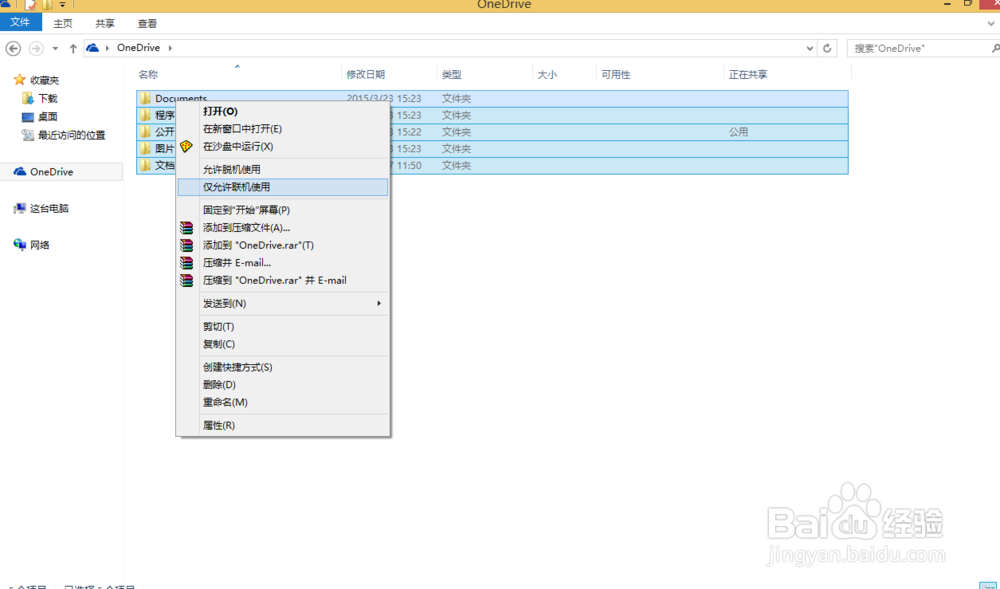Expand the OneDrive breadcrumb arrow
This screenshot has height=589, width=1000.
[170, 48]
